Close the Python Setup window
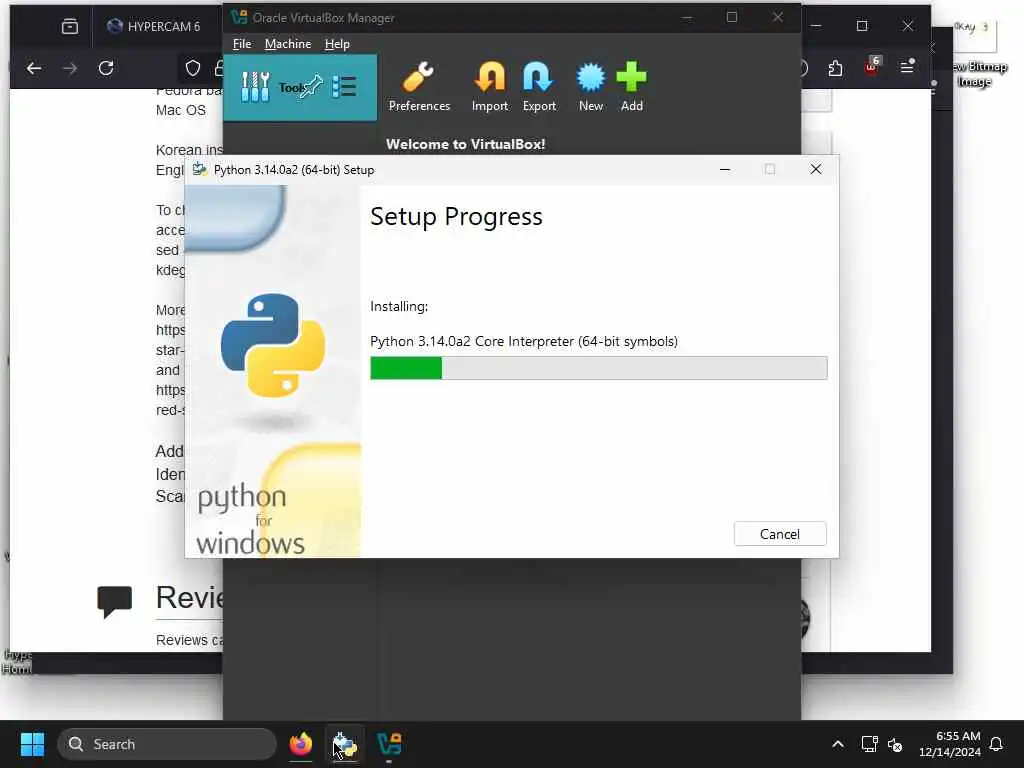1024x768 pixels. [816, 169]
